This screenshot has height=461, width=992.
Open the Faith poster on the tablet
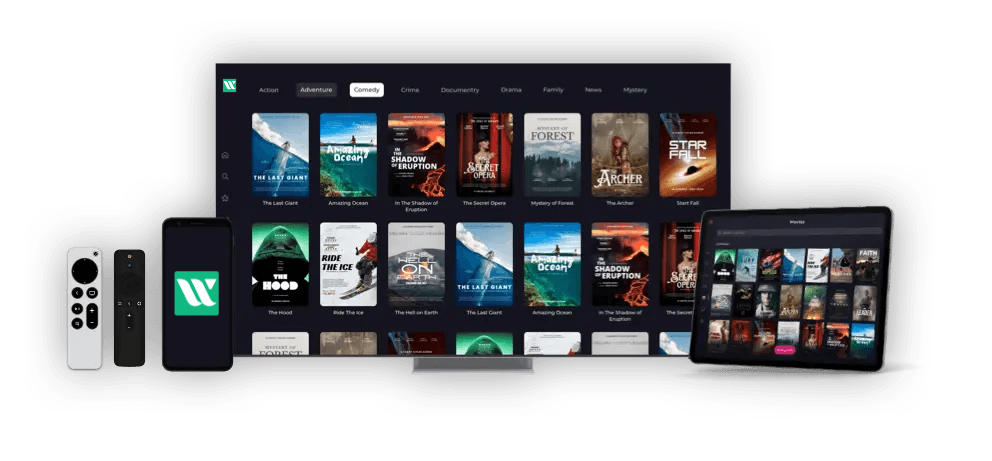tap(868, 265)
